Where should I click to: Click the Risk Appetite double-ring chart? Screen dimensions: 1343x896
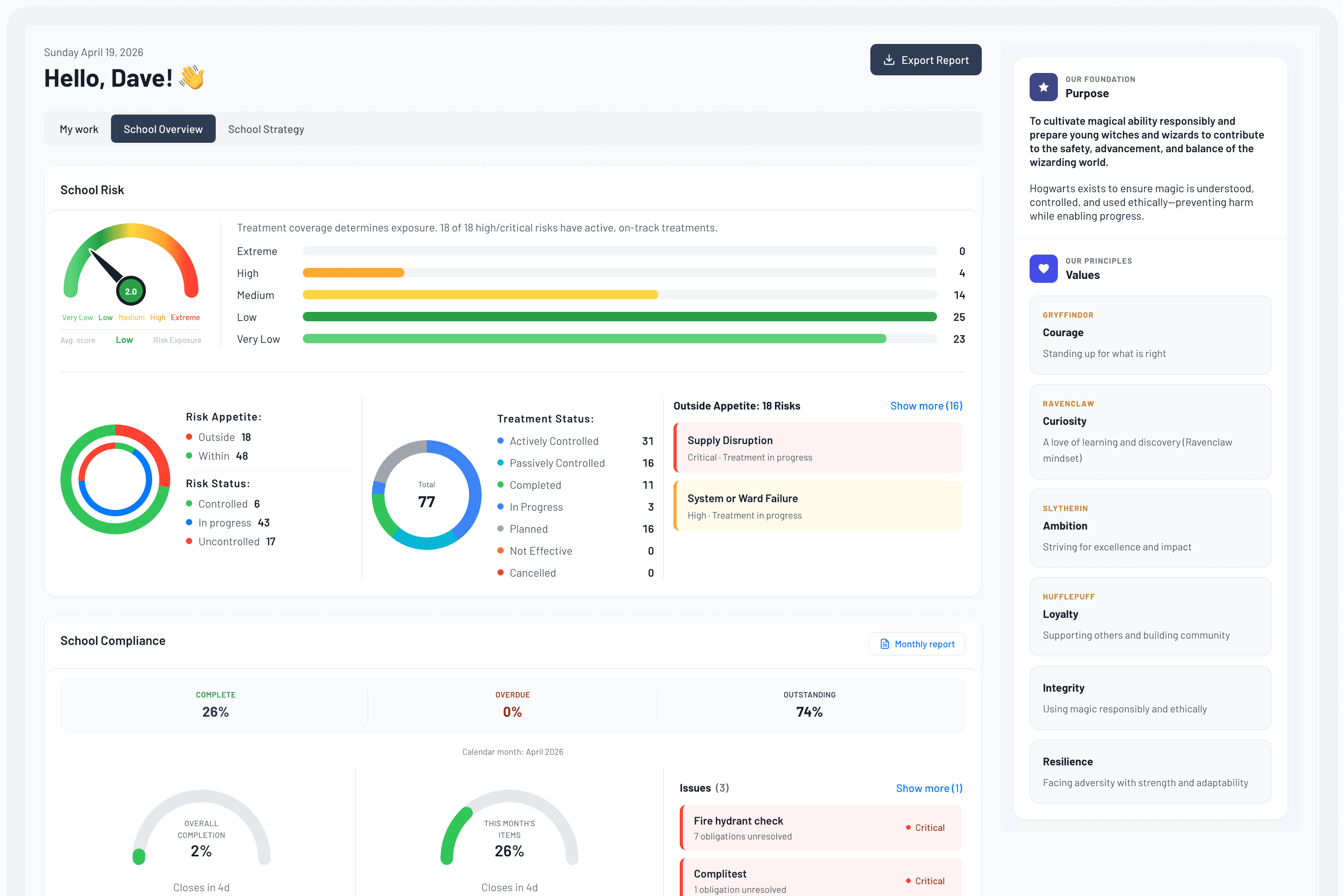(x=115, y=479)
